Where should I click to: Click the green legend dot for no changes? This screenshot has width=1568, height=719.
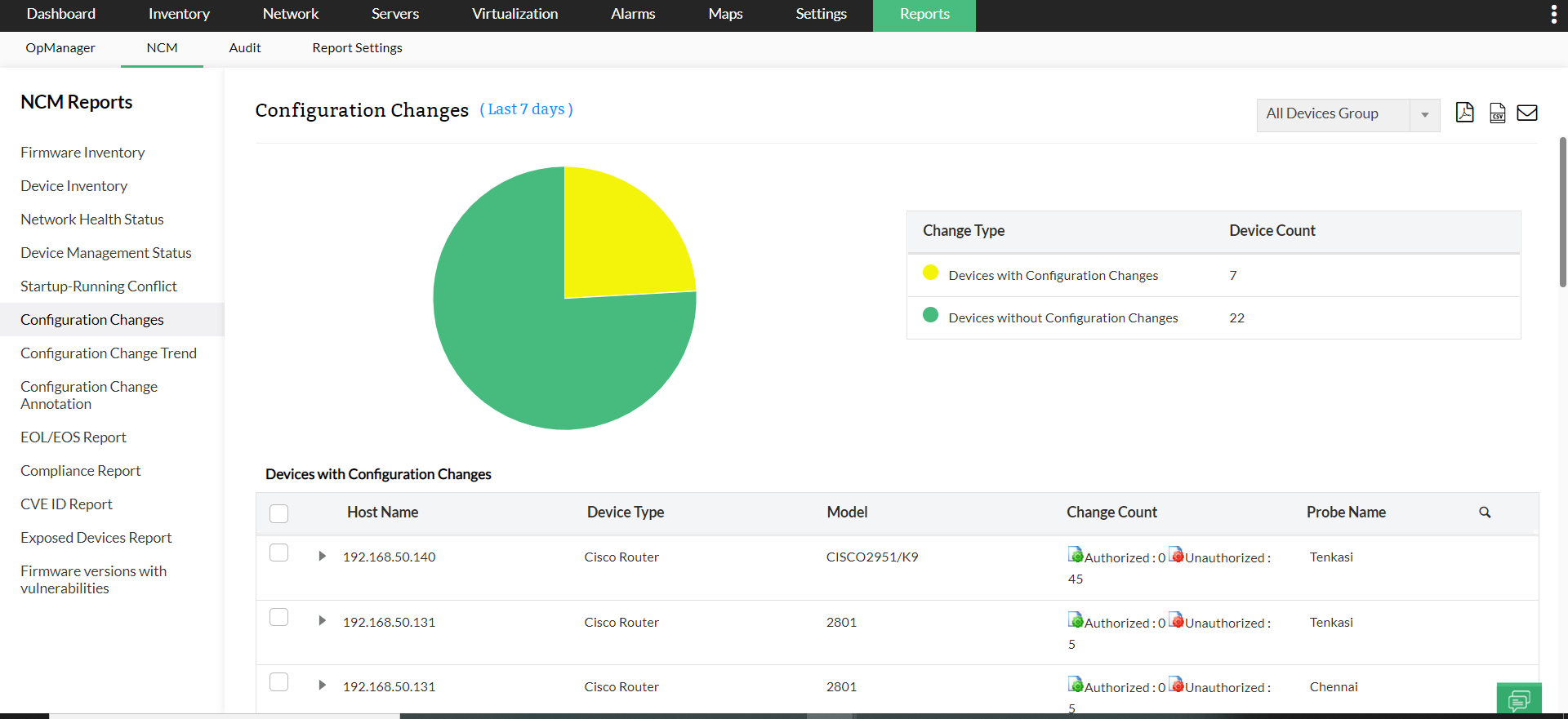click(930, 315)
